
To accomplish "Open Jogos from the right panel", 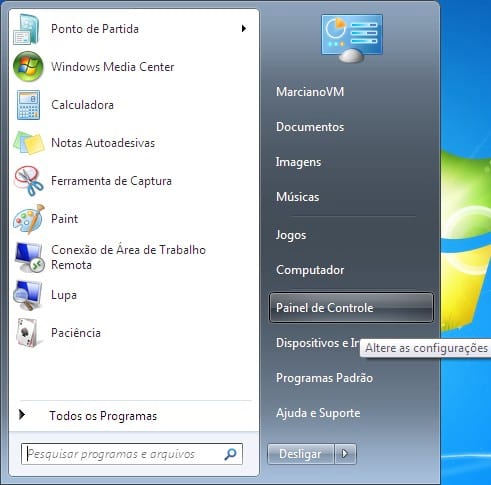I will pos(291,235).
